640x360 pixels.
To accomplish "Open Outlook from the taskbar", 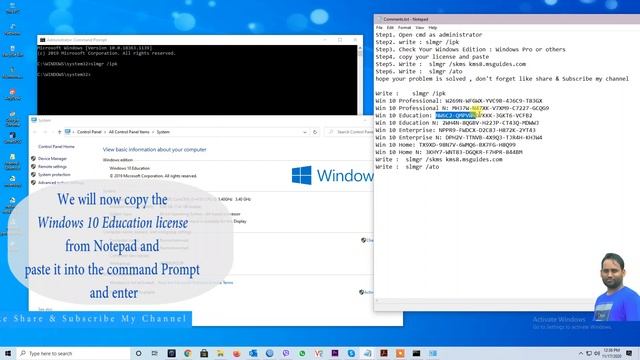I will click(253, 353).
